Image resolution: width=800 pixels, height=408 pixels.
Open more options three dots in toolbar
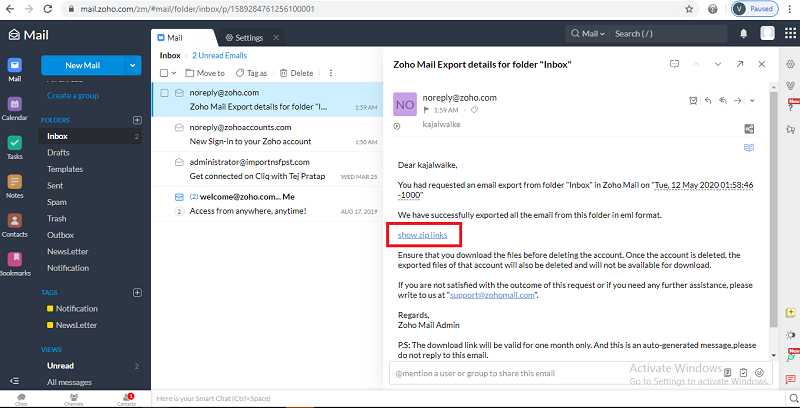331,73
